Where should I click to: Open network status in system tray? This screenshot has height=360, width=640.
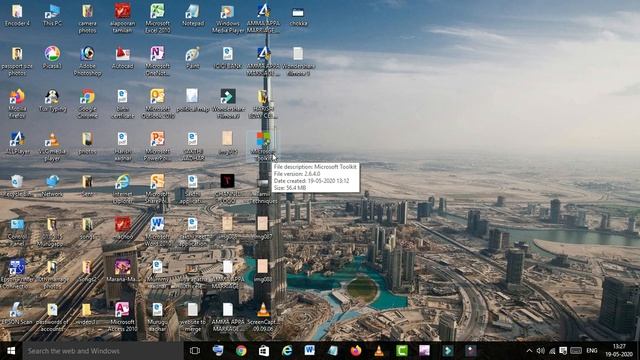click(552, 351)
